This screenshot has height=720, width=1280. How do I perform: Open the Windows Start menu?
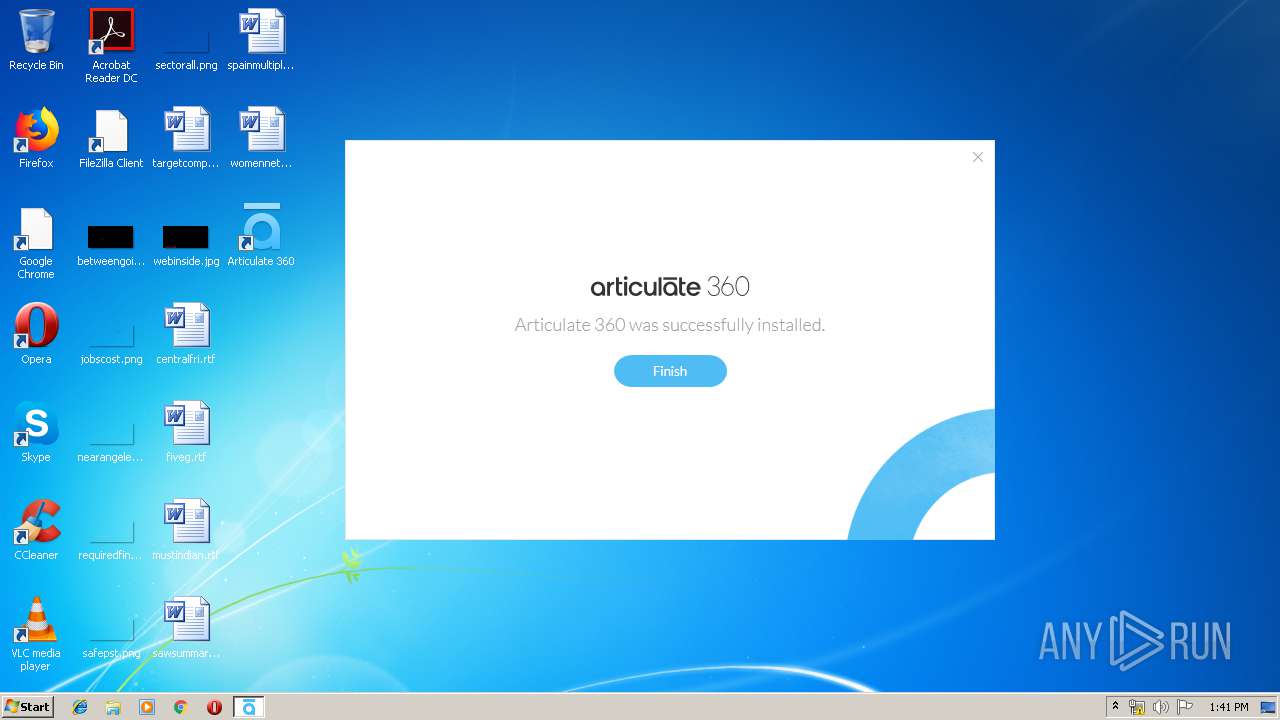[28, 707]
